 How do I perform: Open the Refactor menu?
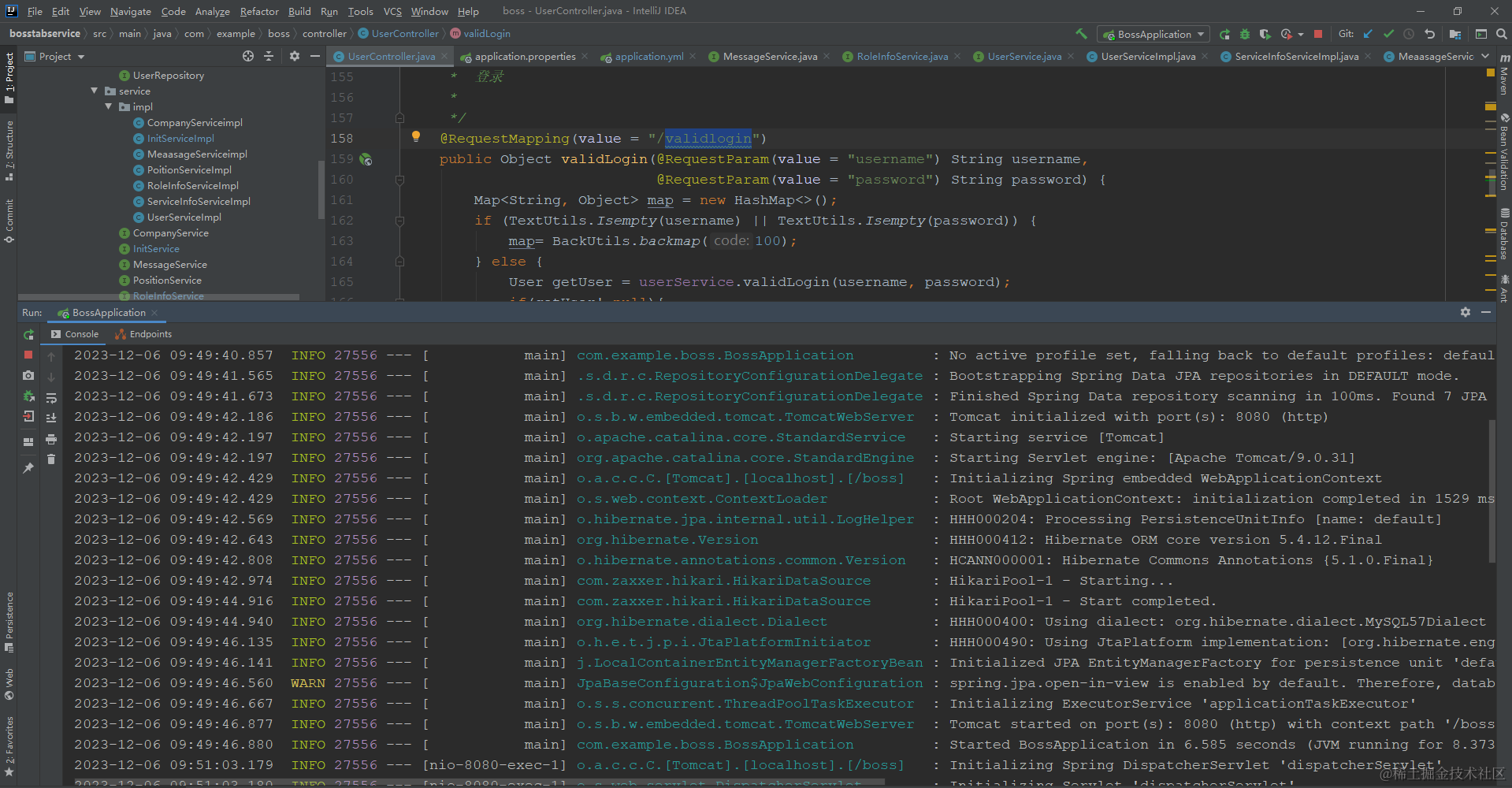[x=259, y=11]
